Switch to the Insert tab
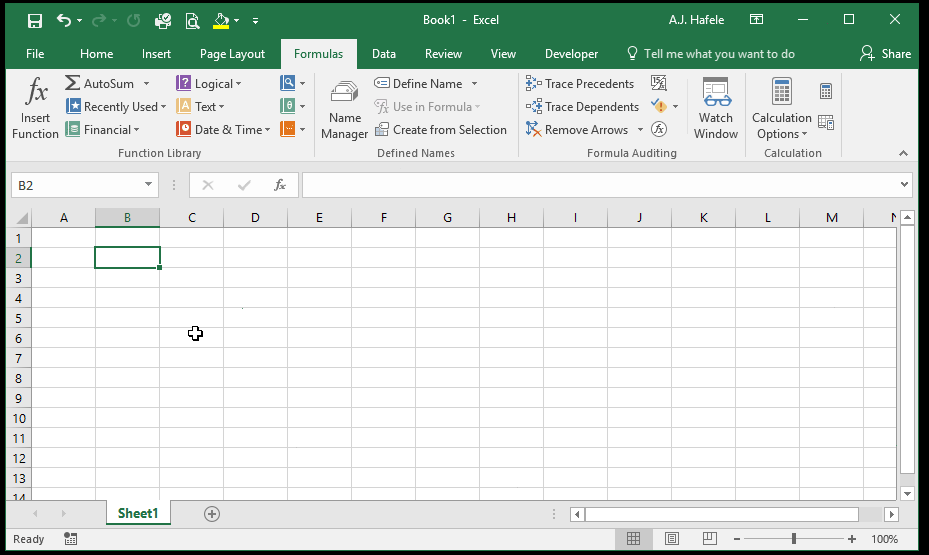The image size is (929, 555). (x=156, y=54)
